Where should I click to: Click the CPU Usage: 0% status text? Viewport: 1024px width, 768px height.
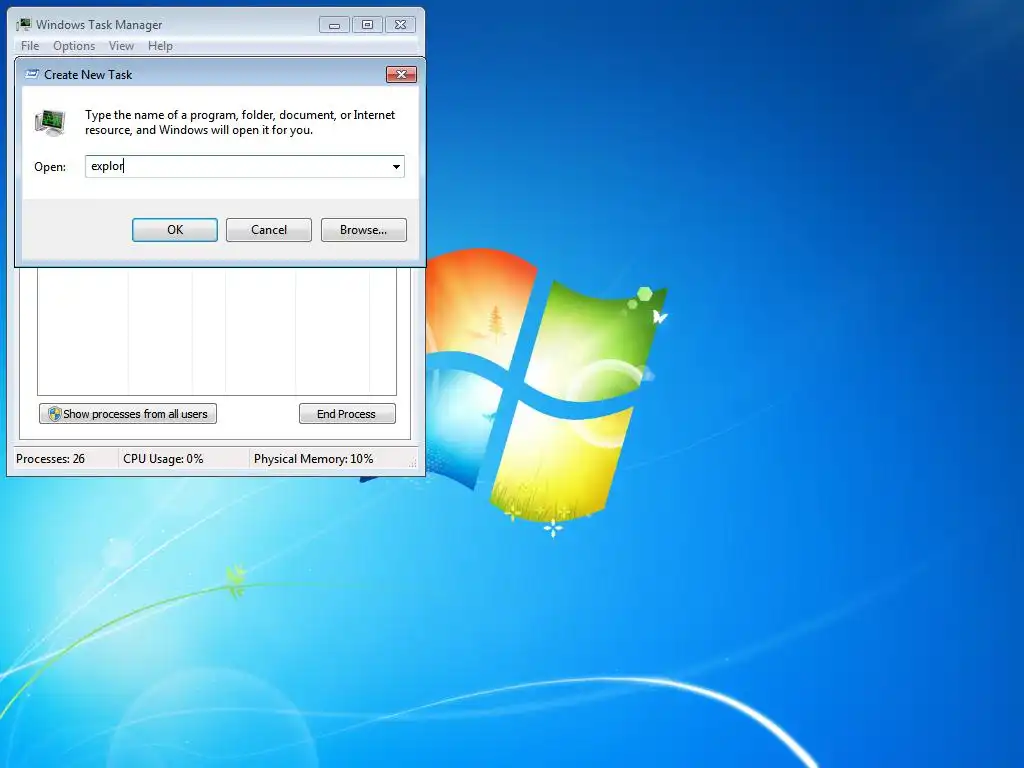pos(163,459)
